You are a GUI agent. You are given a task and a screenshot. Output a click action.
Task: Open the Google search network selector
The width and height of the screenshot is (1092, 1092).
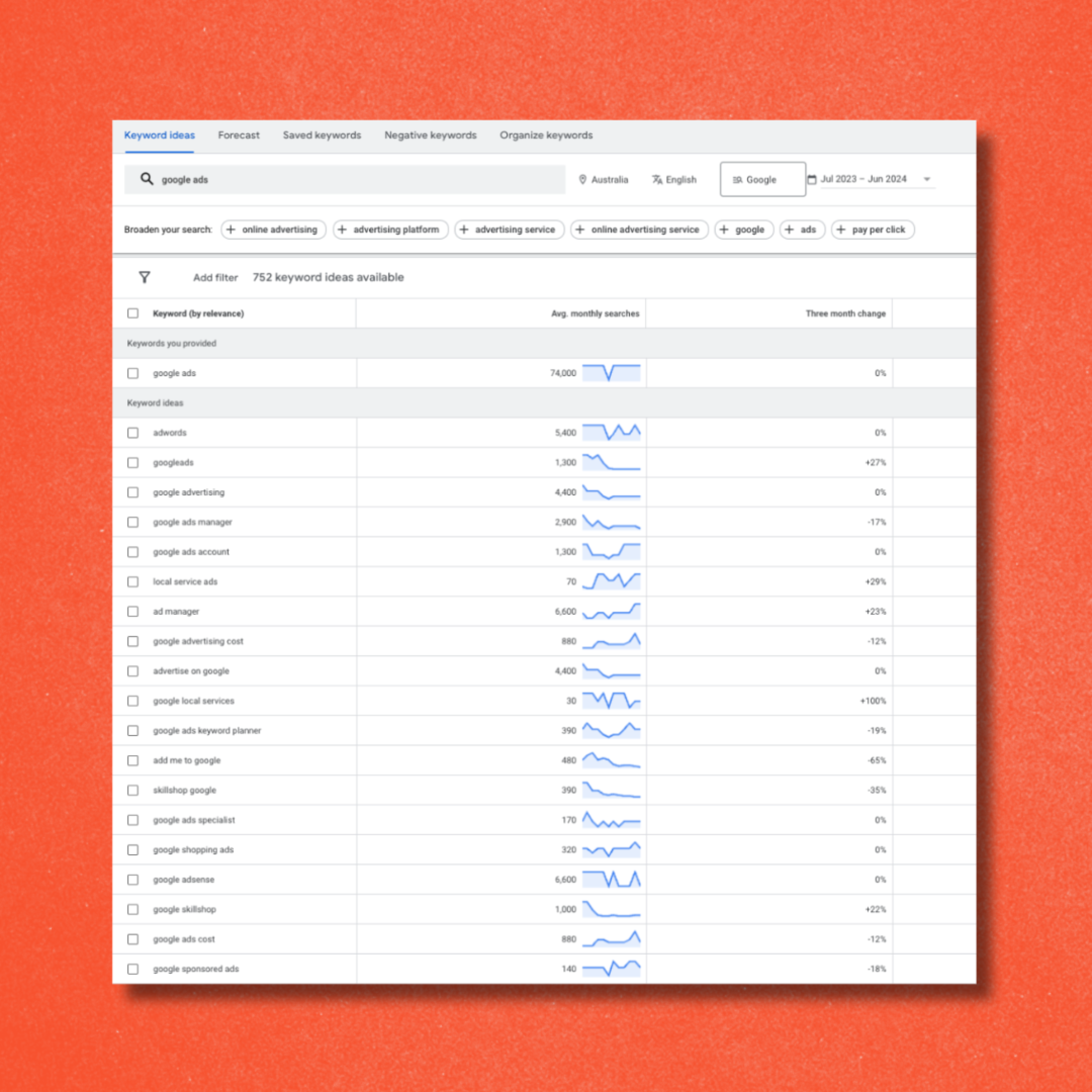(x=763, y=179)
